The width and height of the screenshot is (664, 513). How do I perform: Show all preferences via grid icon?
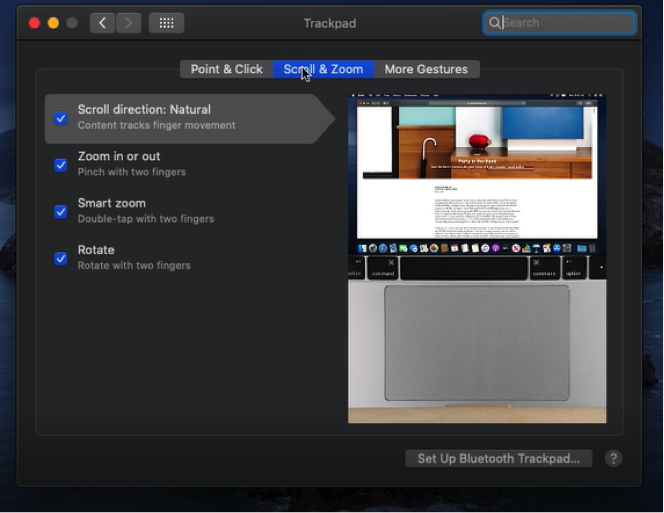coord(166,23)
